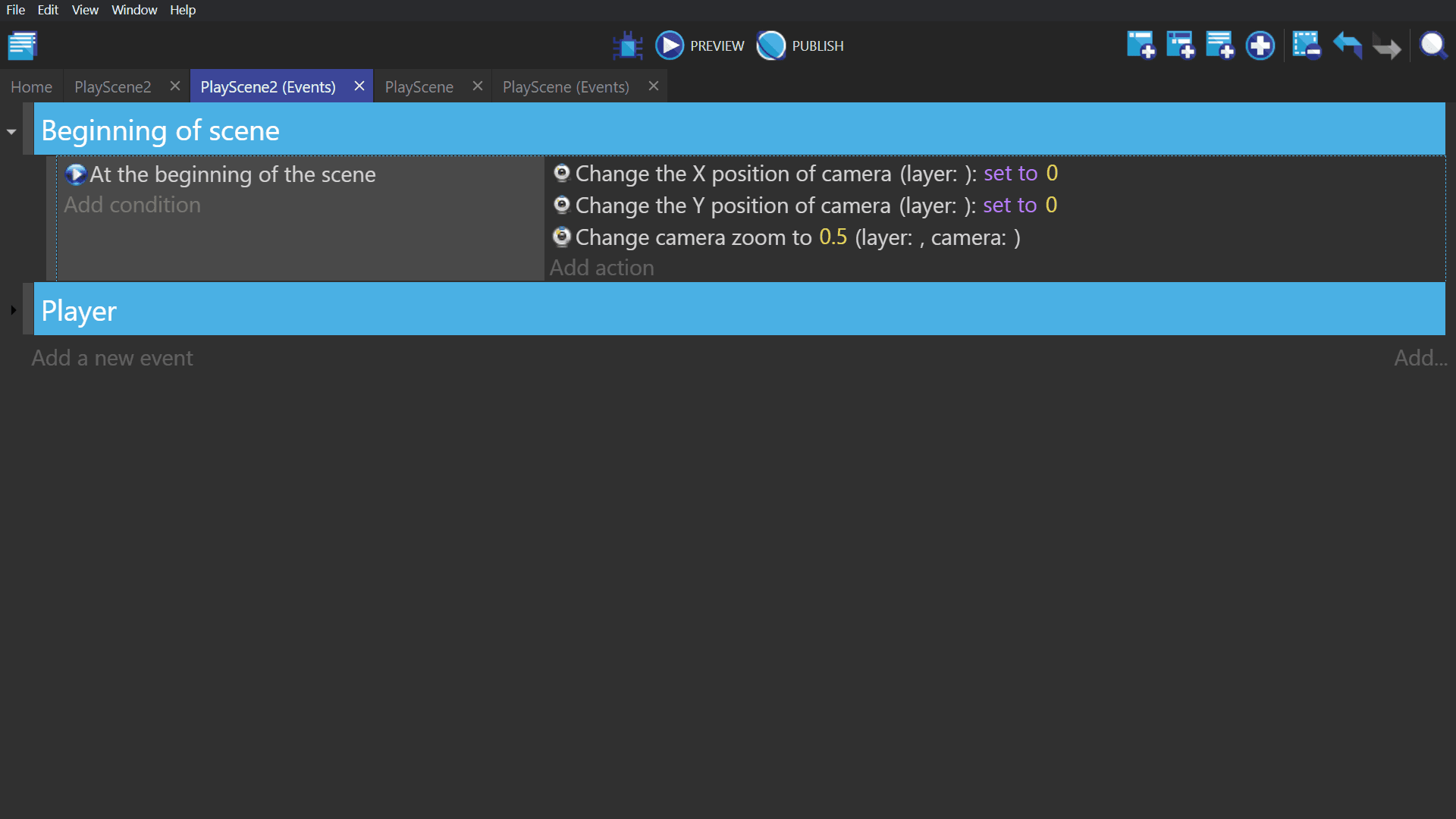
Task: Open the events search magnifier
Action: click(1432, 45)
